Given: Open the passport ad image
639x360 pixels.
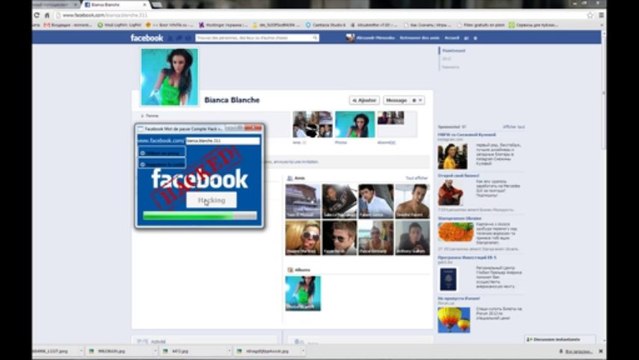Looking at the screenshot, I should [448, 279].
